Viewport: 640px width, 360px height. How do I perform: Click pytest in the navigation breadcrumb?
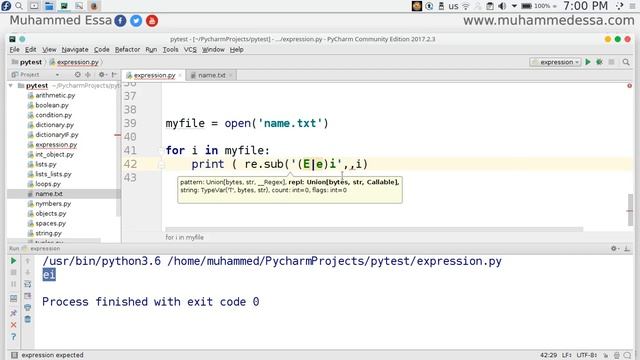click(x=27, y=62)
